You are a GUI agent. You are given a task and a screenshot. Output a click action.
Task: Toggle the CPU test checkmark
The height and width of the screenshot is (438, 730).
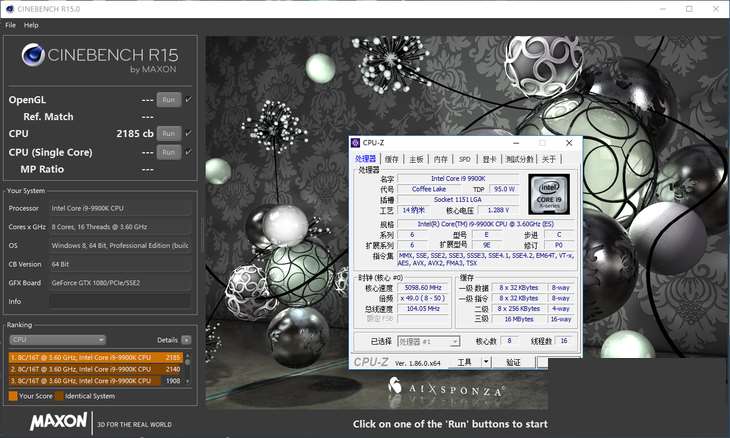(188, 133)
